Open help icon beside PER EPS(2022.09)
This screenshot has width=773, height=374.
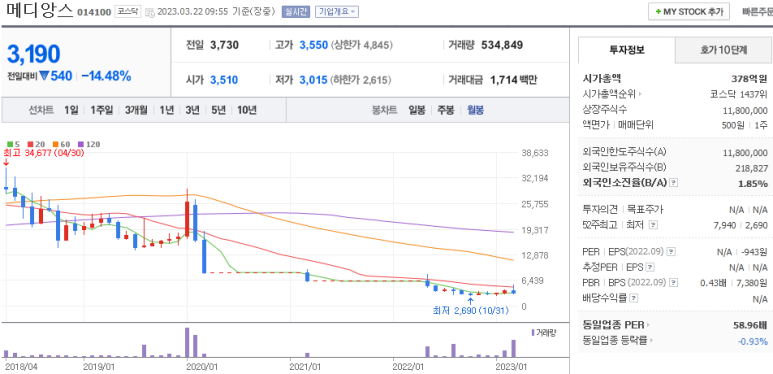pos(671,252)
